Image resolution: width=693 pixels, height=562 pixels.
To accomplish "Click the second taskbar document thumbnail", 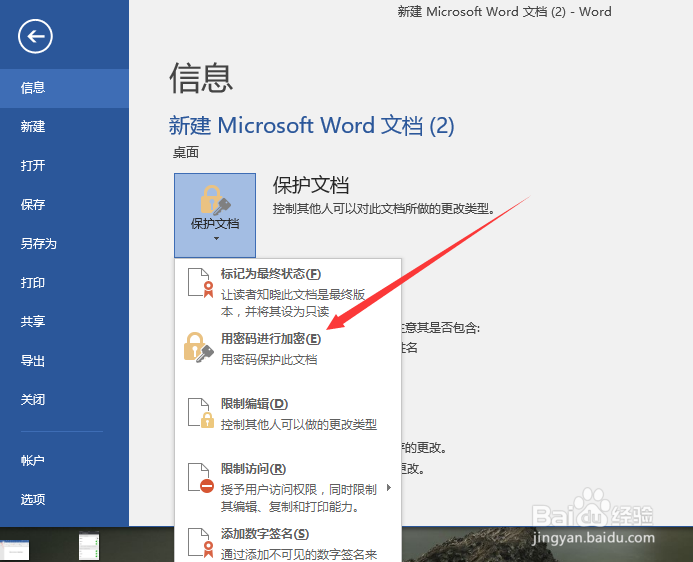I will pos(89,546).
